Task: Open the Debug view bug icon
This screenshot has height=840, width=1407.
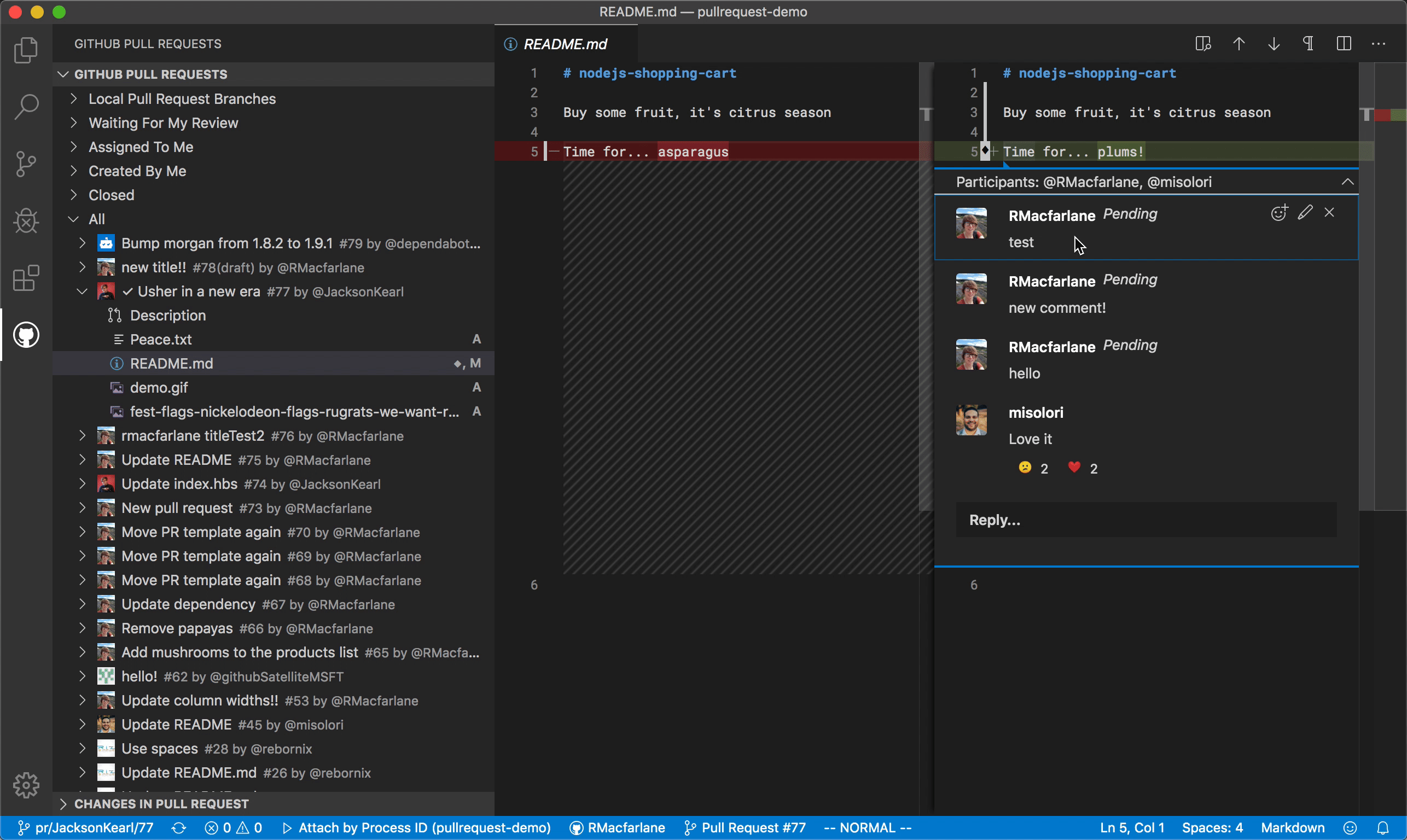Action: click(26, 221)
